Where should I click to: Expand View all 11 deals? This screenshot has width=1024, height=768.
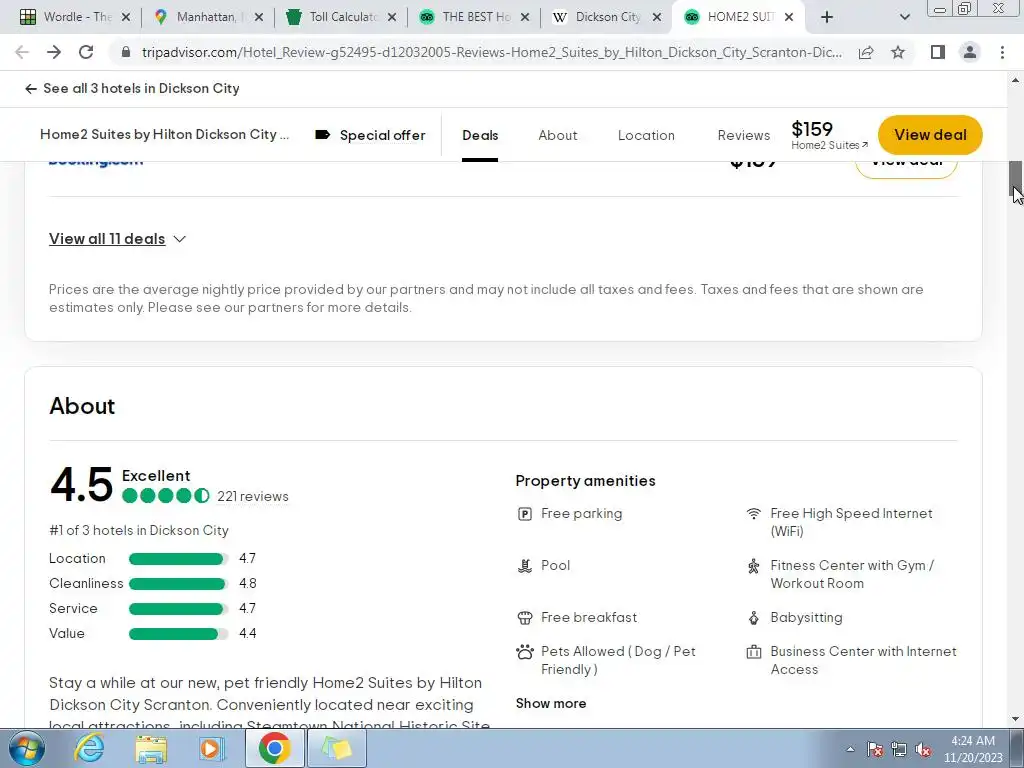118,239
